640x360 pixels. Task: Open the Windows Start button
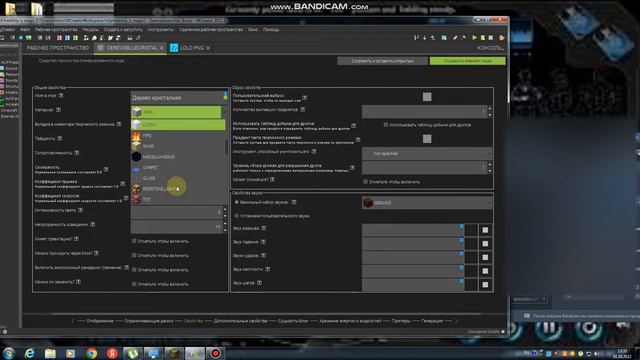9,353
